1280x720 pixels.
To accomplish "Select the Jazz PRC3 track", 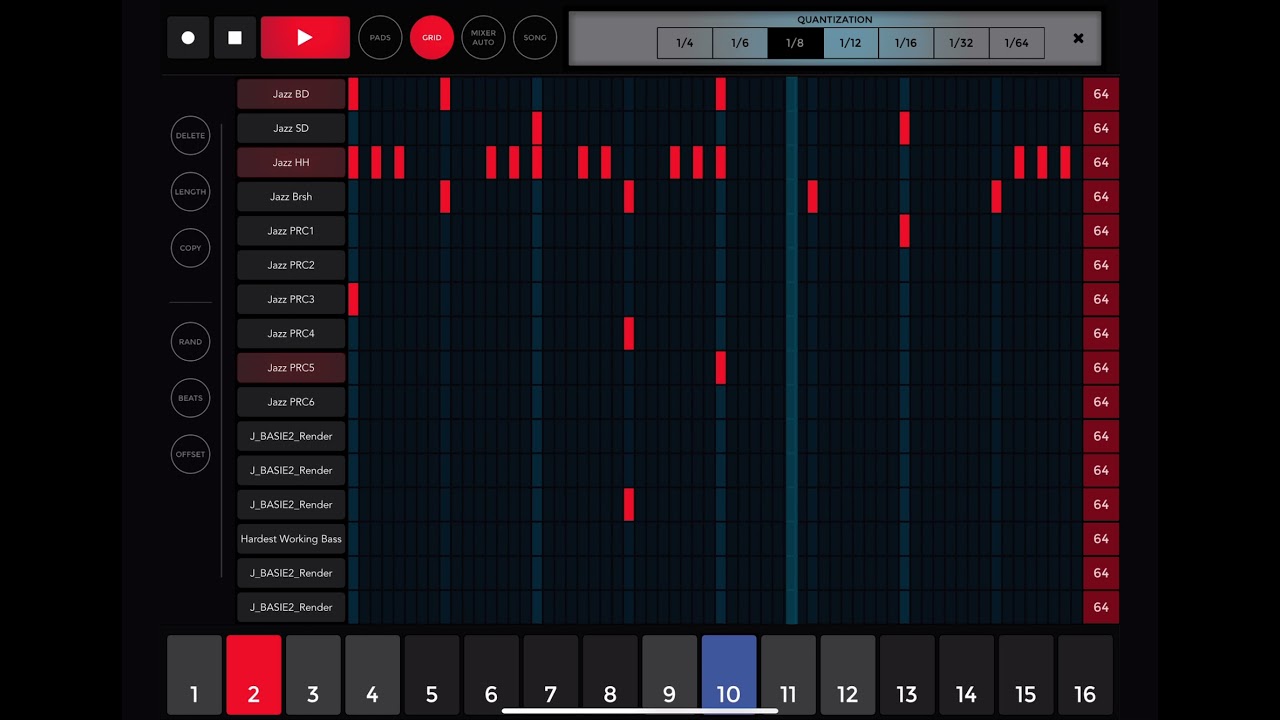I will tap(291, 299).
